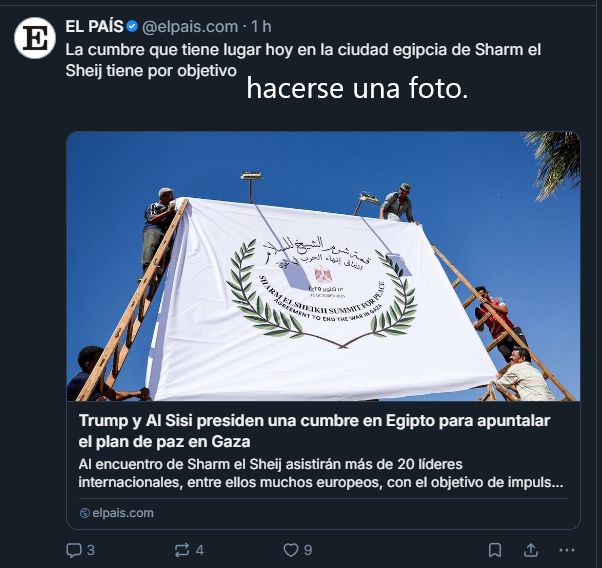
Task: Open the Trump y Al Sisi headline
Action: (314, 431)
